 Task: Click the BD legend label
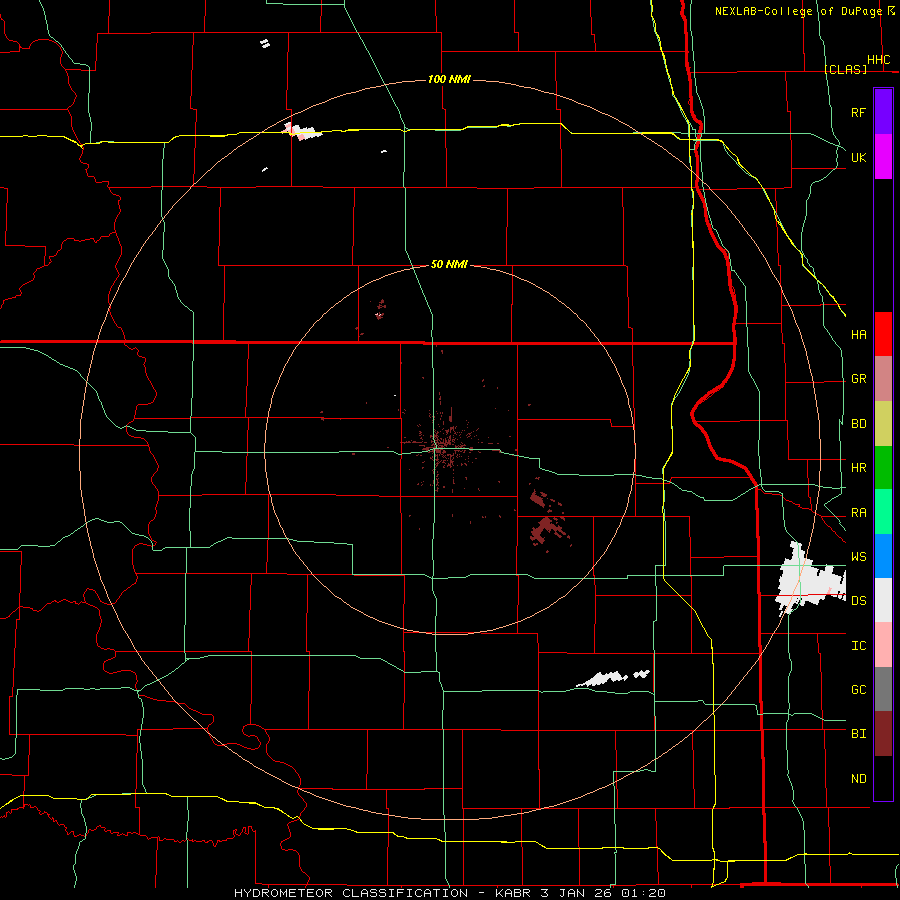tap(859, 424)
